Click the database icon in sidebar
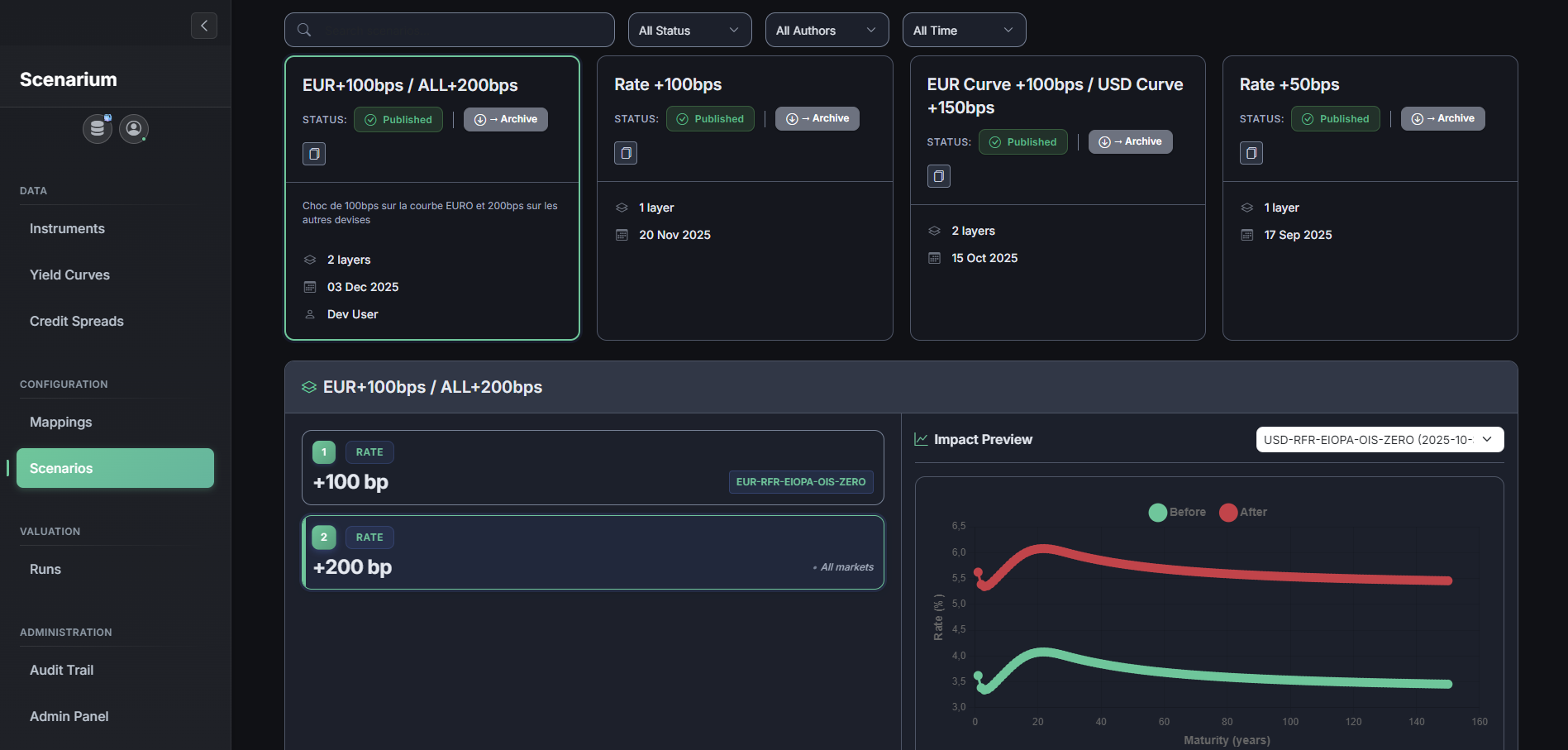Viewport: 1568px width, 750px height. (98, 129)
